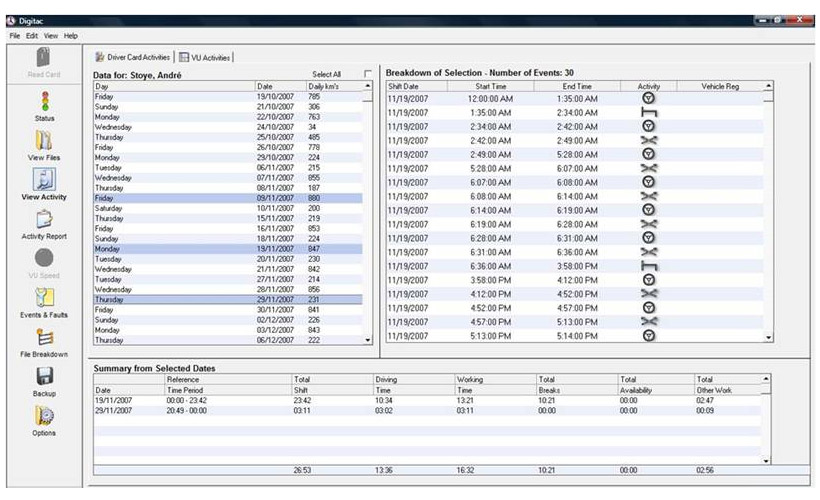
Task: Click rest bed icon in 1:35:00 AM row
Action: click(648, 112)
